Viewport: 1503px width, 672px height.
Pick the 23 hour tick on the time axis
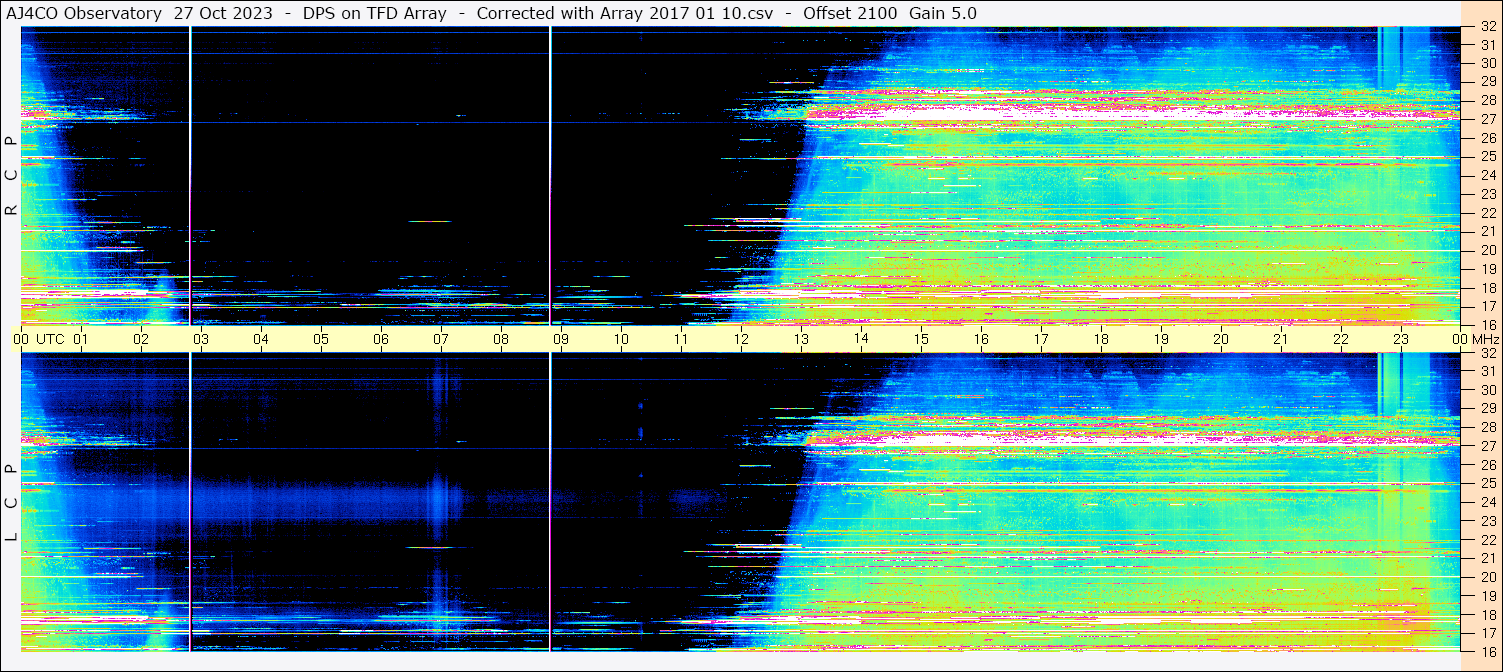pos(1401,339)
